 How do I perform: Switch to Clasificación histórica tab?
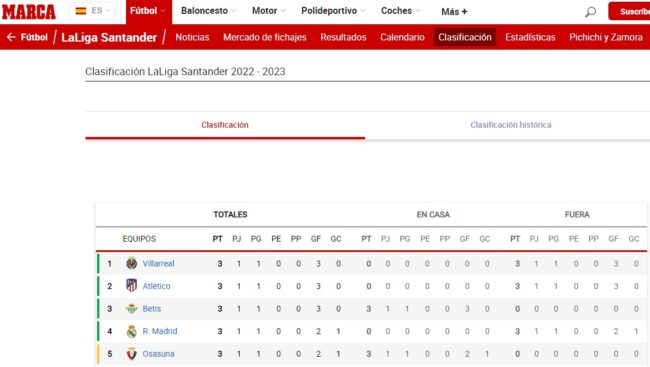click(x=510, y=125)
